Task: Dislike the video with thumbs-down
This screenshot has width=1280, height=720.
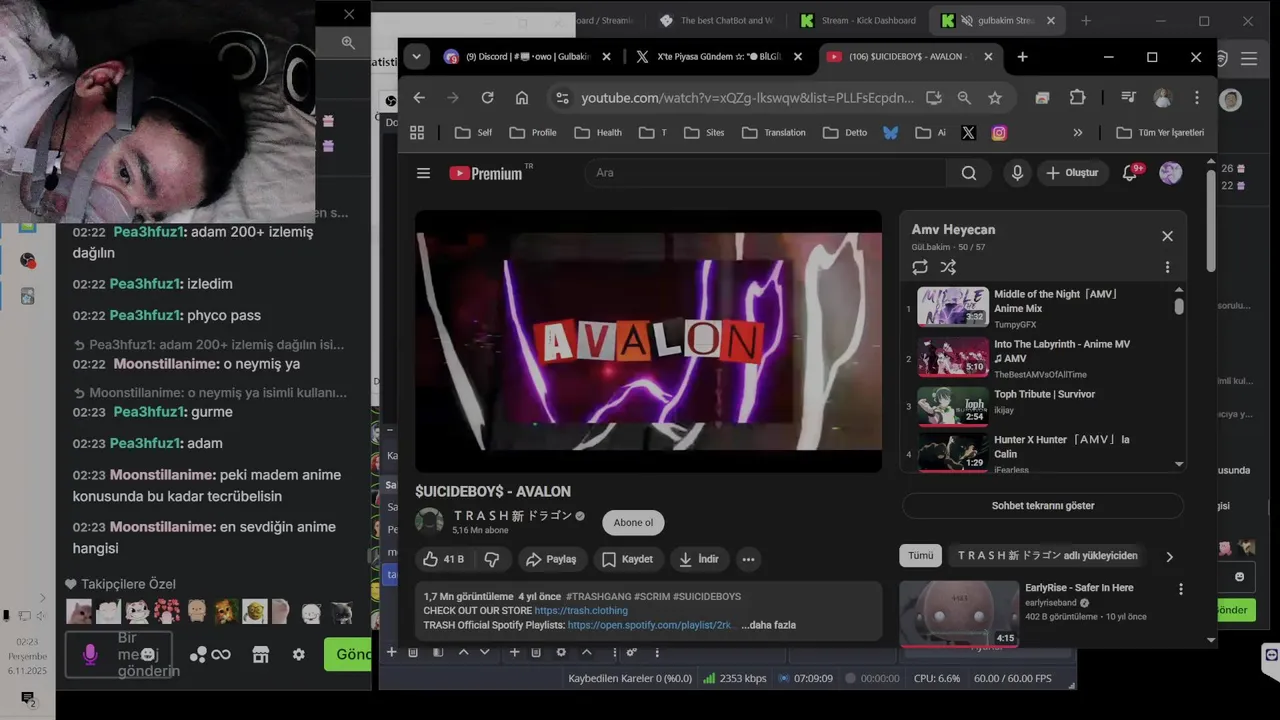Action: (492, 559)
